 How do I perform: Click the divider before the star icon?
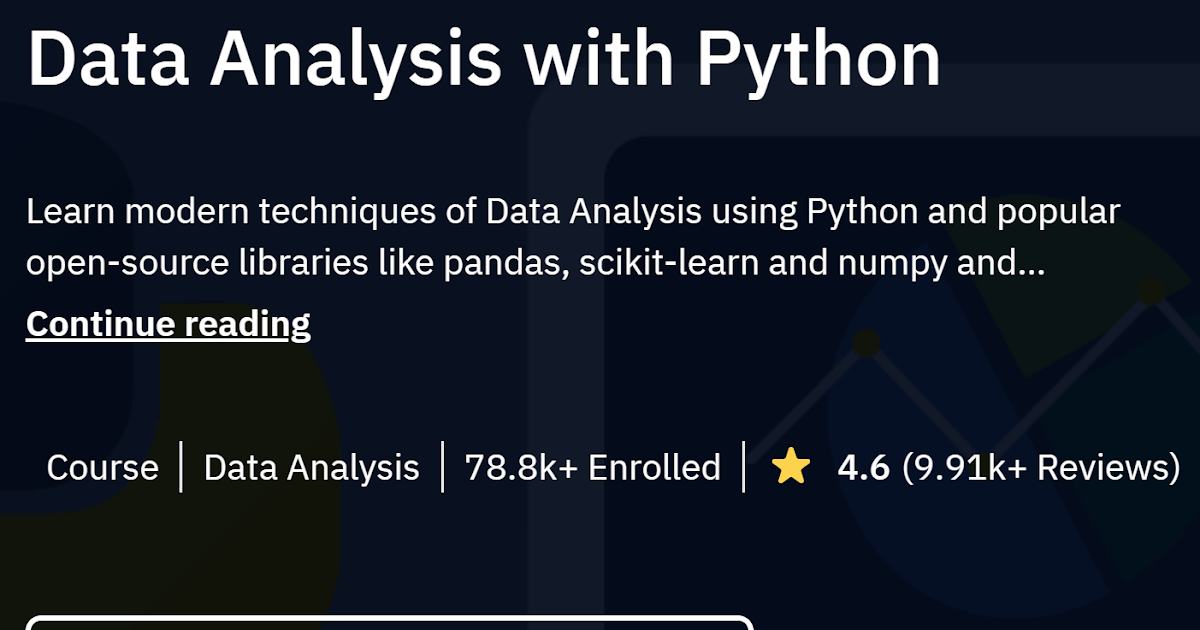point(744,467)
